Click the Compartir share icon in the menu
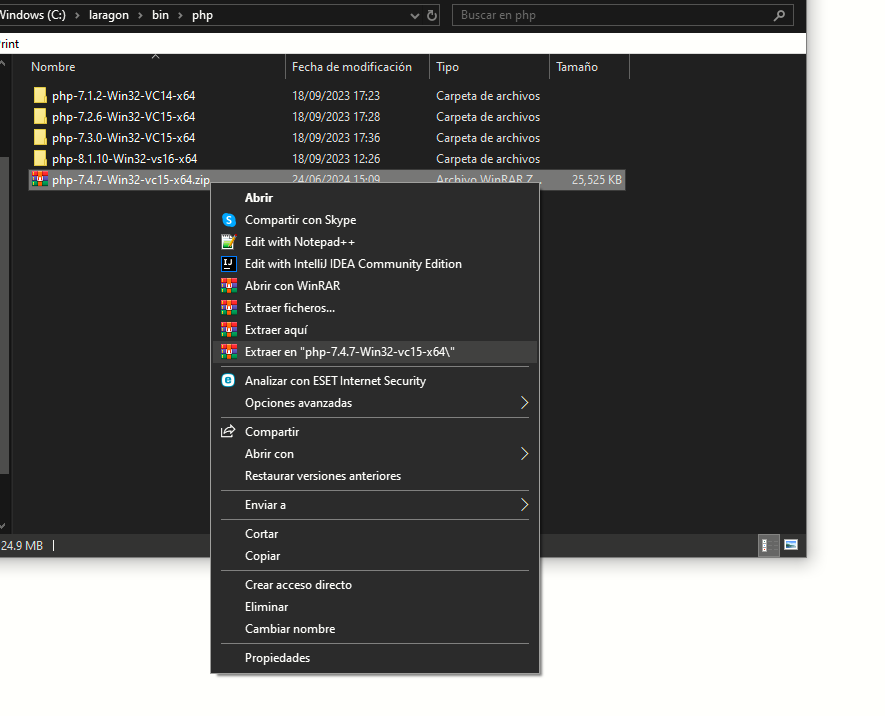The height and width of the screenshot is (716, 885). (227, 431)
